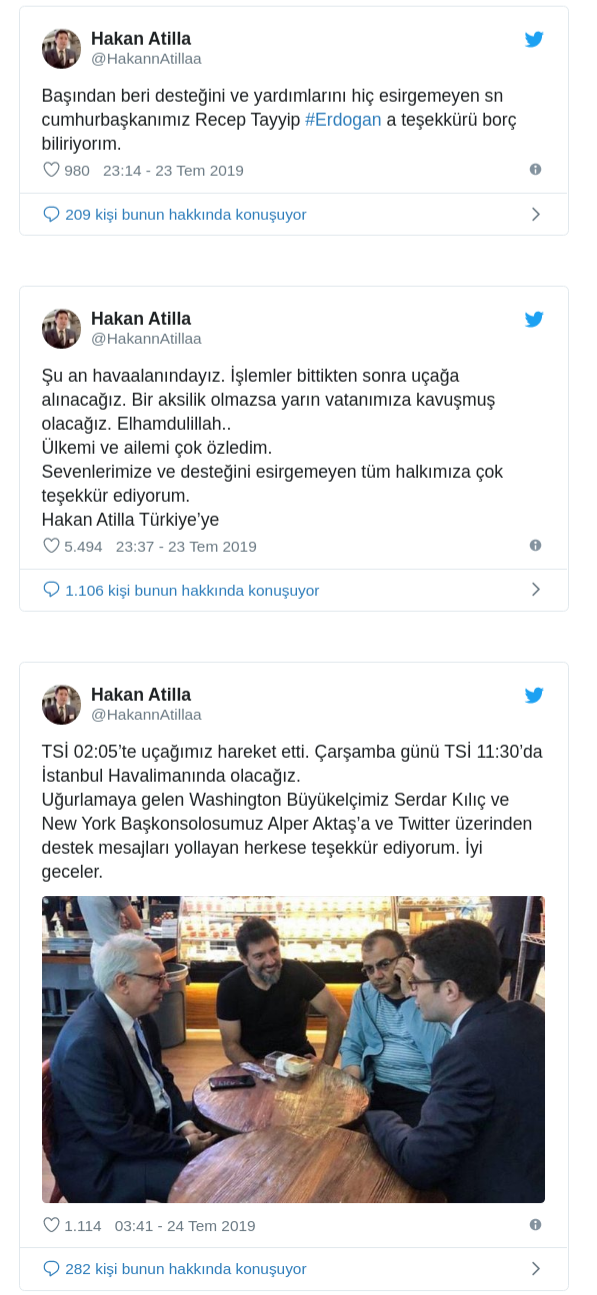Image resolution: width=597 pixels, height=1295 pixels.
Task: Expand the 282 kişi conversation chevron
Action: click(536, 1268)
